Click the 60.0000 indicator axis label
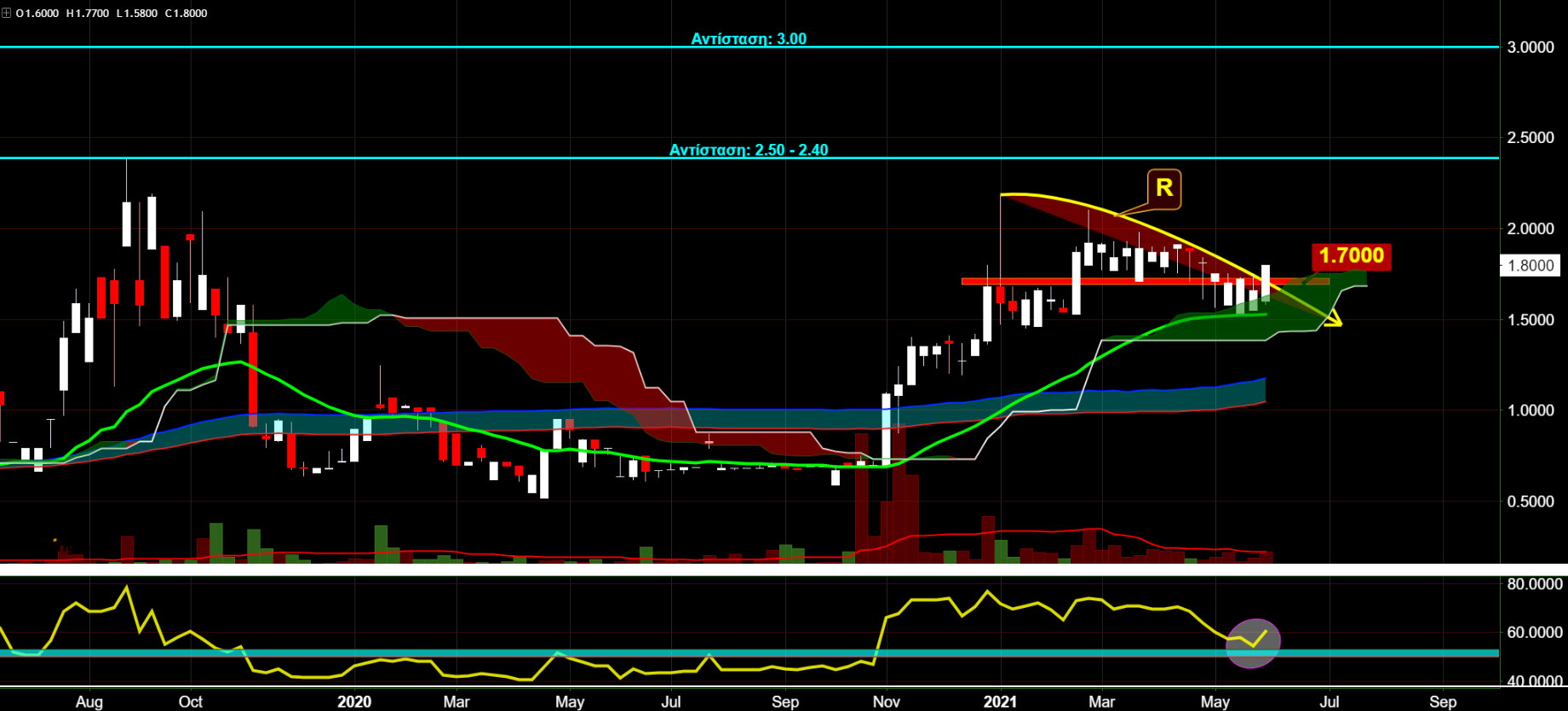The height and width of the screenshot is (711, 1568). (1535, 633)
